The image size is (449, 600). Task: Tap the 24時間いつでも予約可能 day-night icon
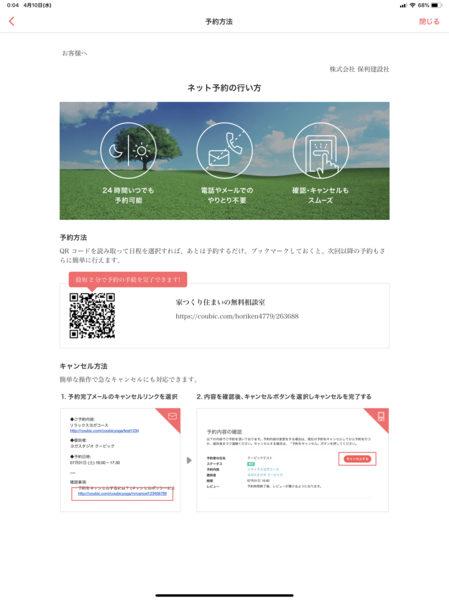pyautogui.click(x=128, y=150)
